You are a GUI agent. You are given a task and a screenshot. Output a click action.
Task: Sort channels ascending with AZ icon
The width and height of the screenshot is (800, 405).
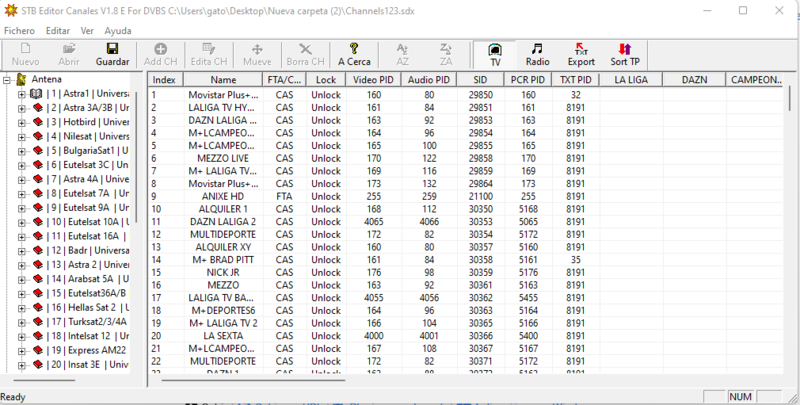(403, 49)
